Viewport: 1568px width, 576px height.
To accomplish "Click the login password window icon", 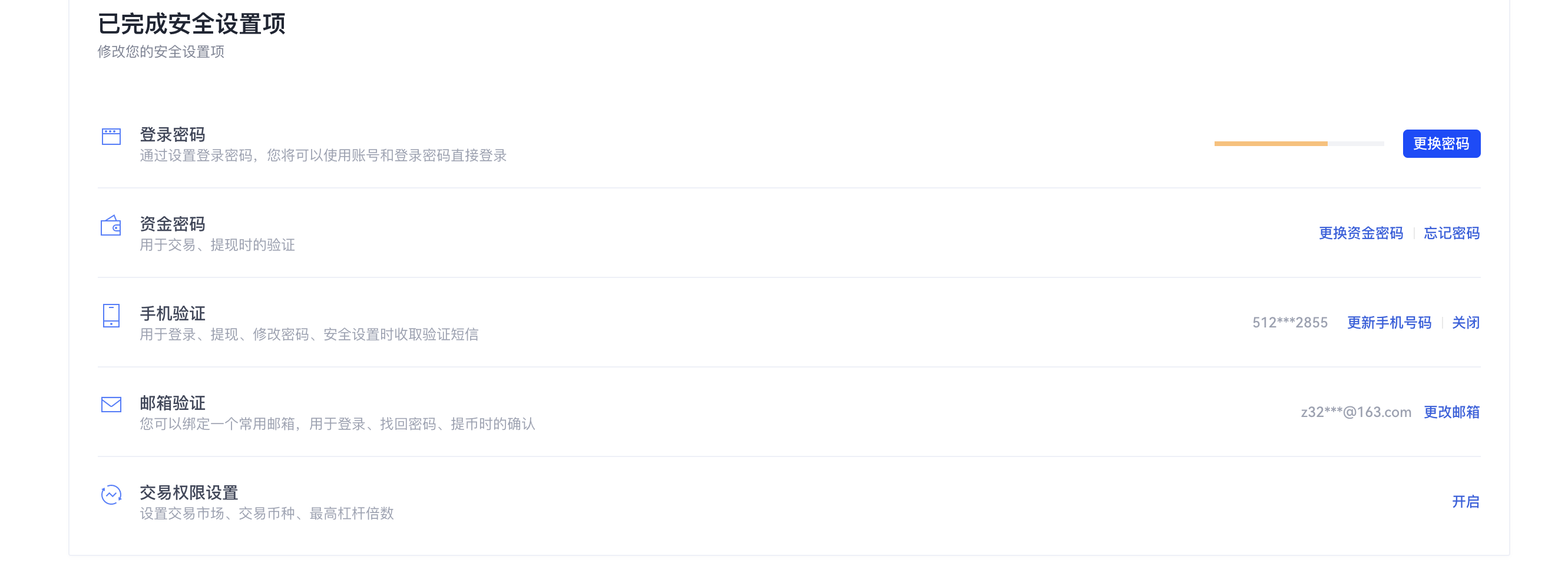I will (111, 137).
